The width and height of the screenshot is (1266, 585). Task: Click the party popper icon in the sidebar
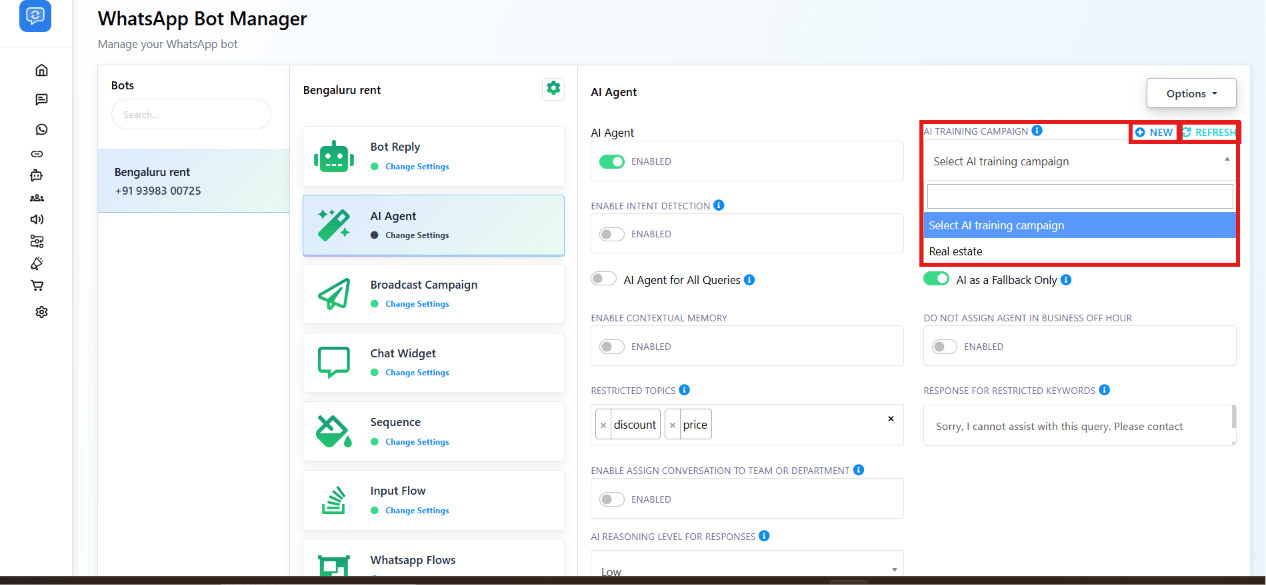(x=37, y=263)
